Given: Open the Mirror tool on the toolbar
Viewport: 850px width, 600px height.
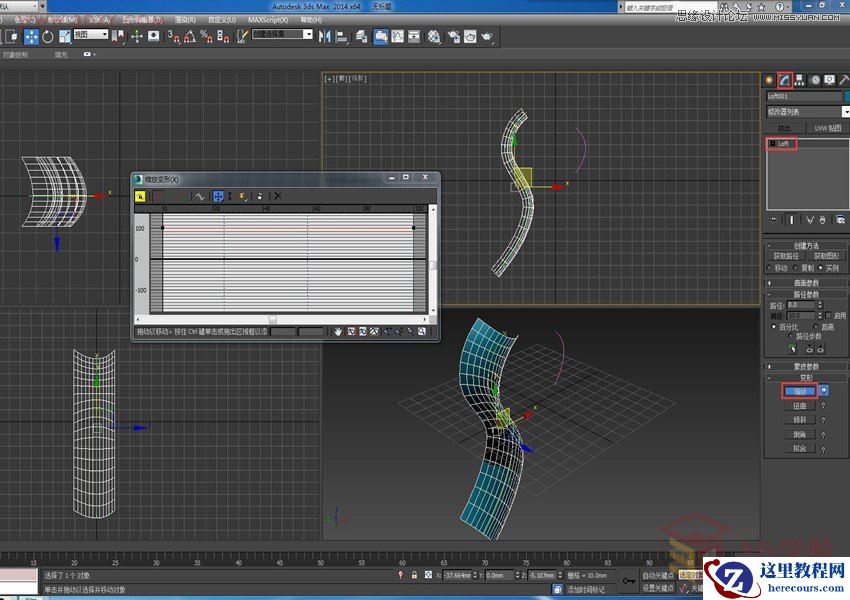Looking at the screenshot, I should 326,37.
